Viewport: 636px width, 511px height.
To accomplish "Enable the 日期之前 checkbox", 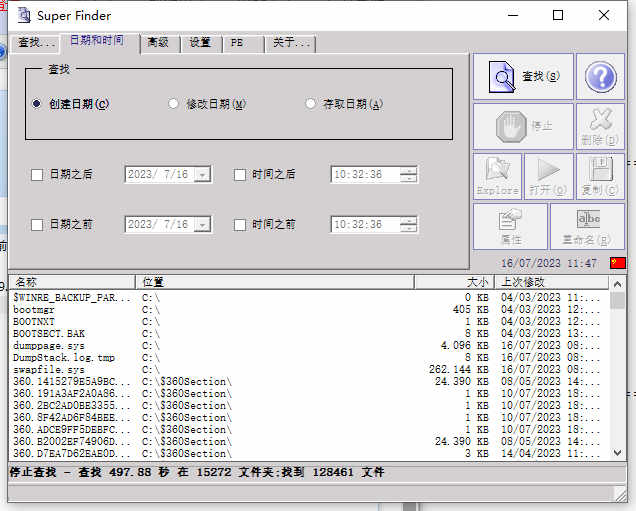I will (x=37, y=225).
